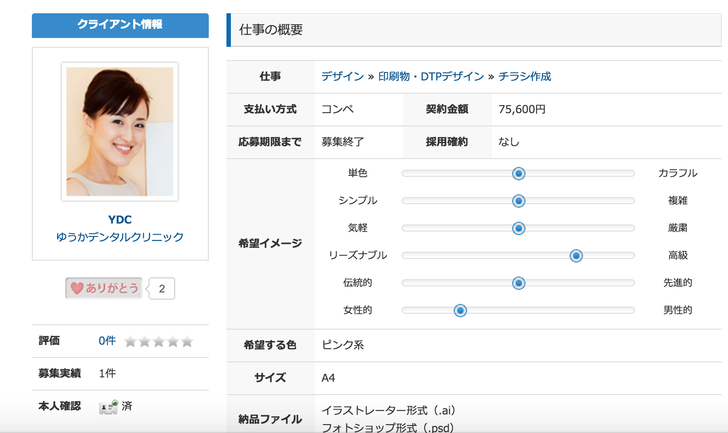The height and width of the screenshot is (433, 728).
Task: Click the 女性的–男性的 slider handle
Action: tap(460, 310)
